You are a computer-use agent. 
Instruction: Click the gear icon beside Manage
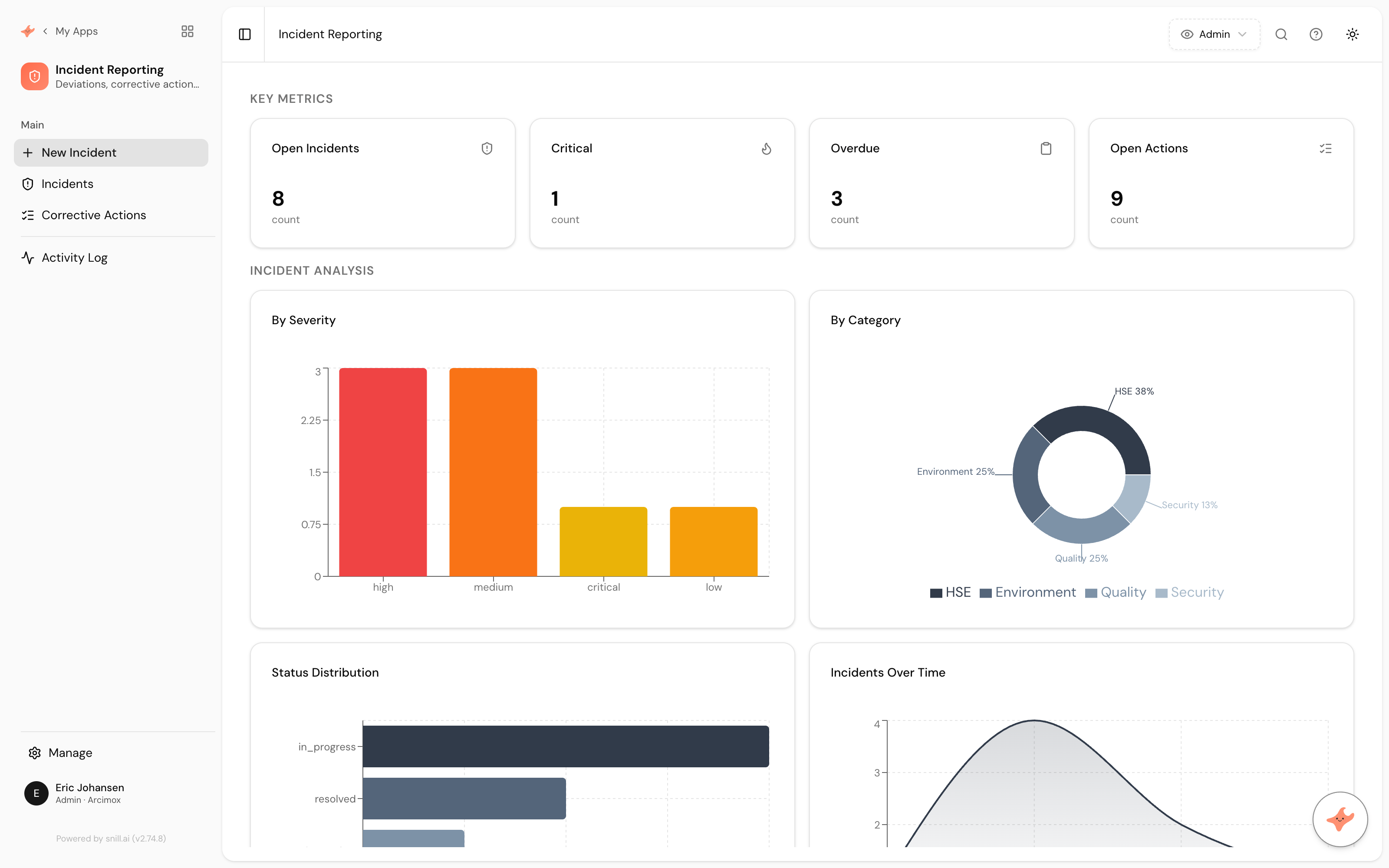point(34,753)
